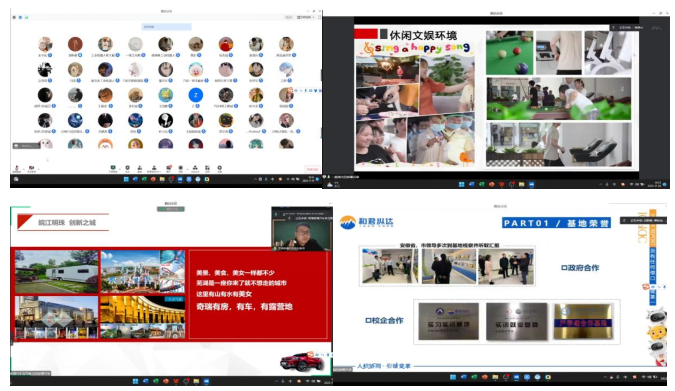Viewport: 675px width, 391px height.
Task: Open weather widget in top-left window taskbar
Action: [16, 179]
